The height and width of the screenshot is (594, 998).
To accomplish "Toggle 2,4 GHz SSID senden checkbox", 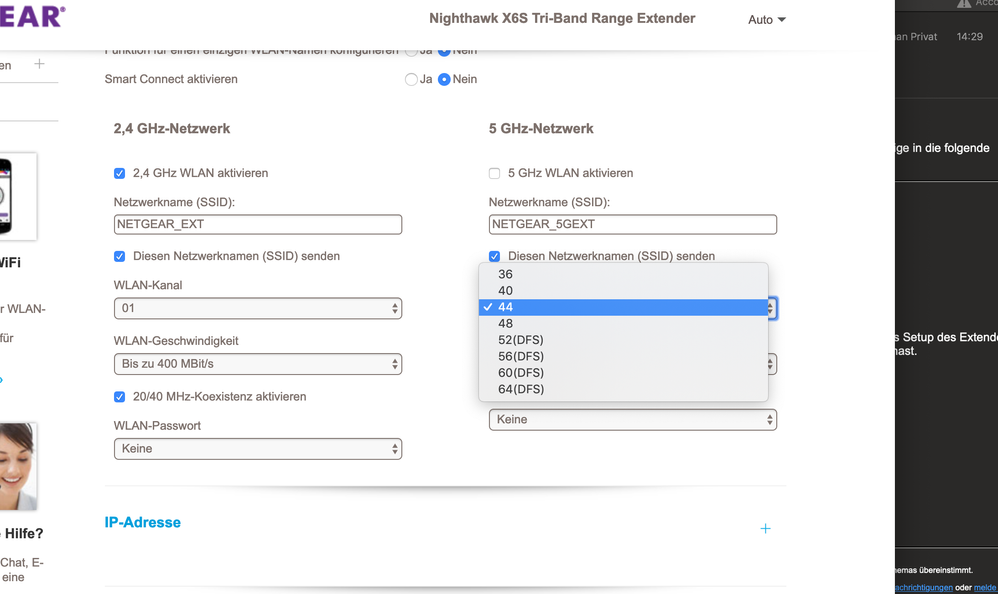I will [x=120, y=257].
